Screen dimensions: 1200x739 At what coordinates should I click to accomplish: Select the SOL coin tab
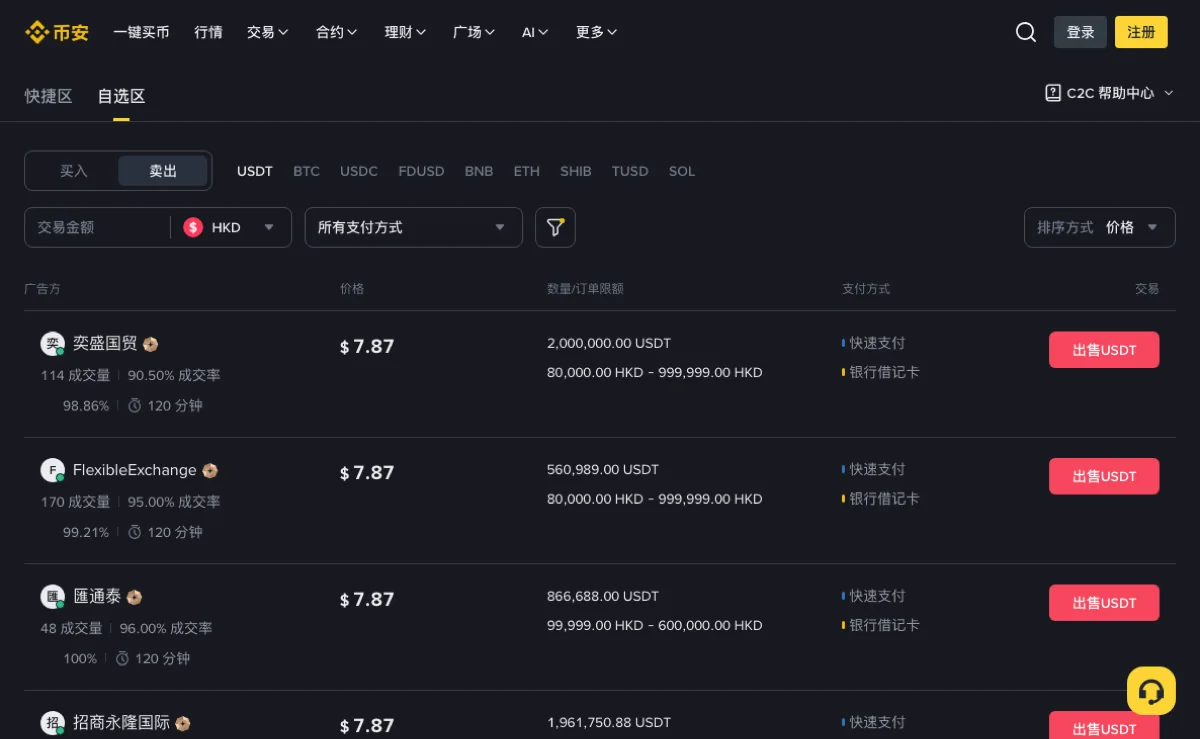click(682, 171)
